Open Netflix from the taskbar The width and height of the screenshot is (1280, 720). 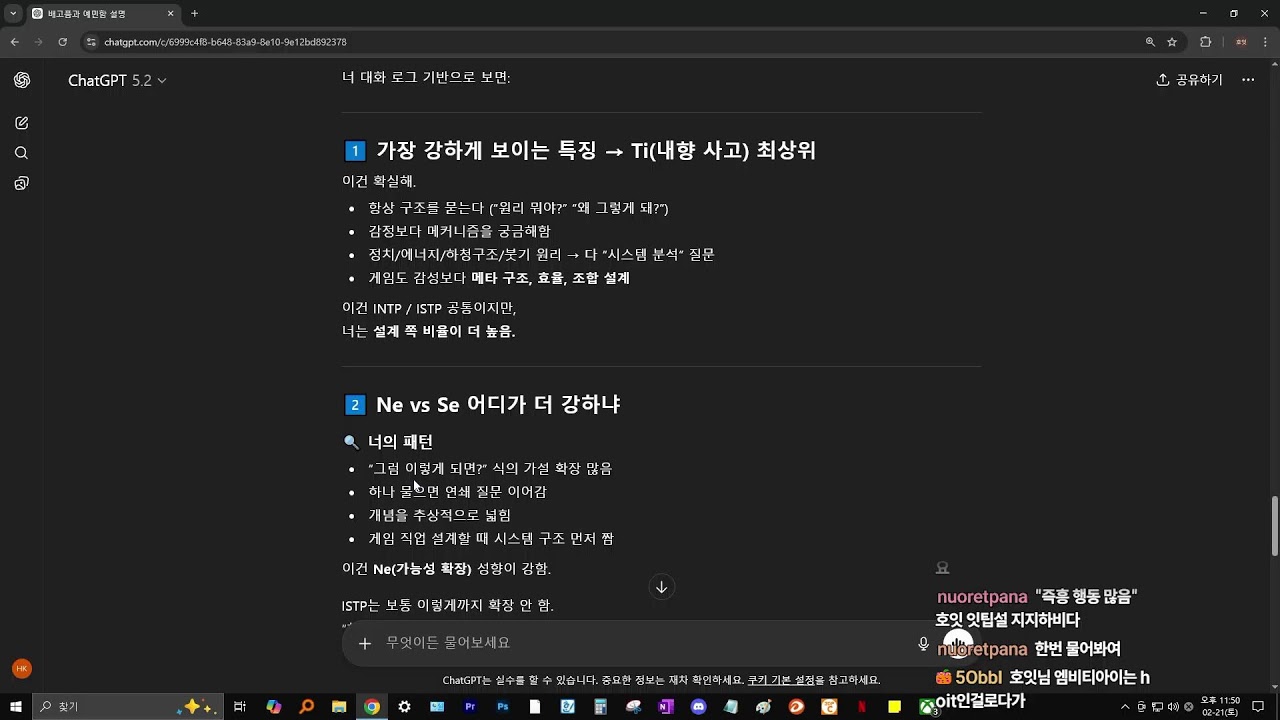tap(862, 707)
